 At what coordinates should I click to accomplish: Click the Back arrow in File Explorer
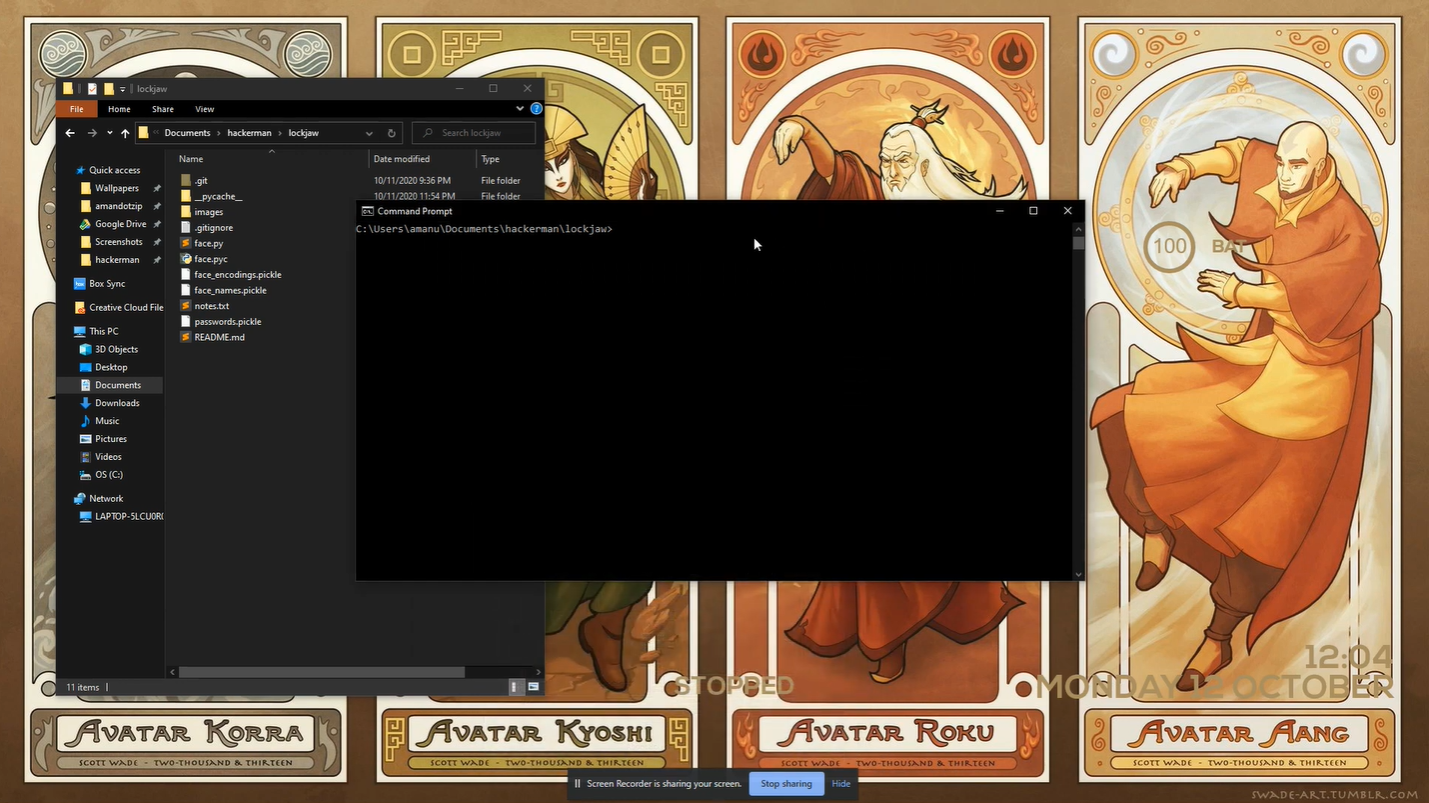point(70,133)
